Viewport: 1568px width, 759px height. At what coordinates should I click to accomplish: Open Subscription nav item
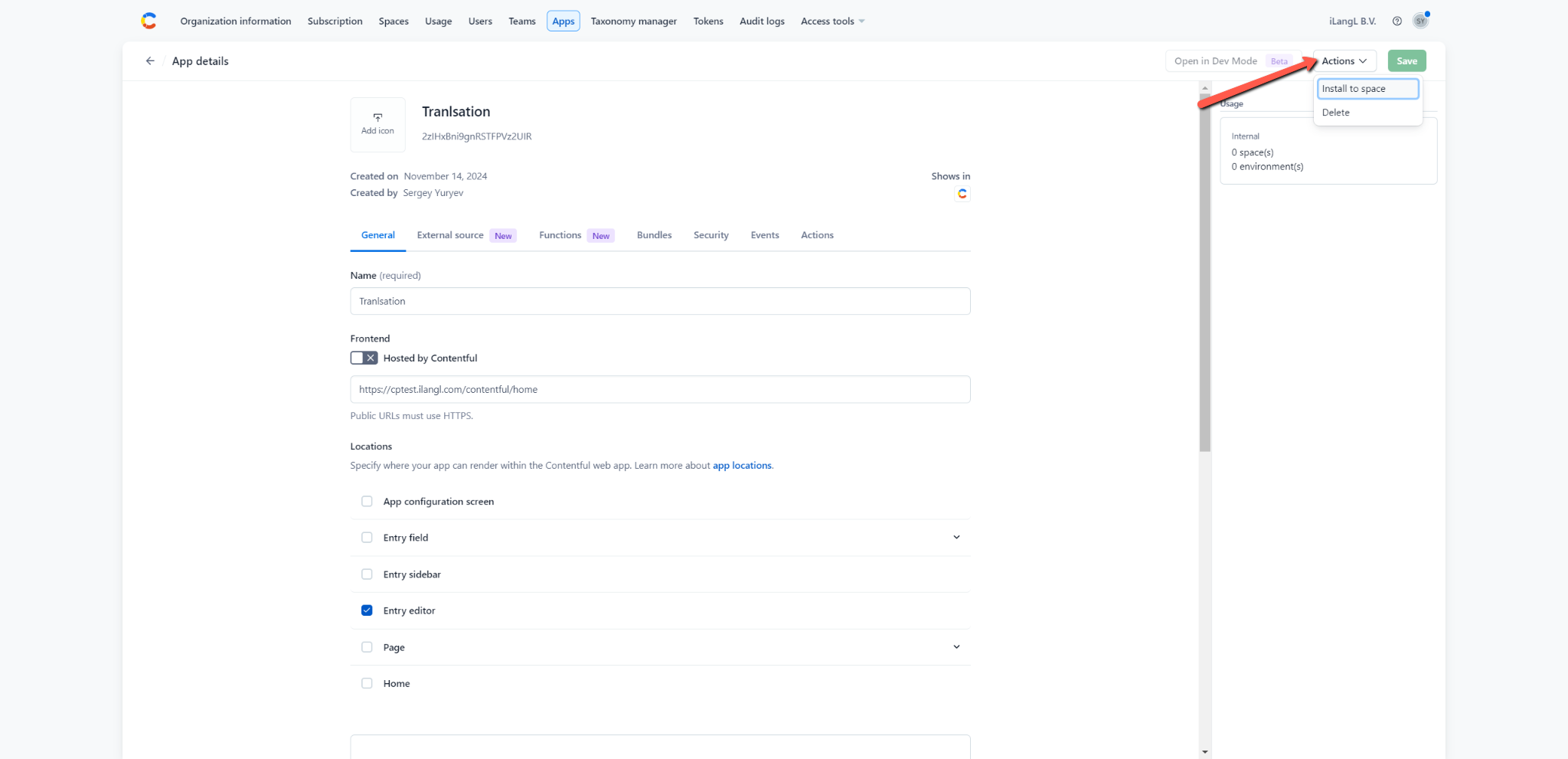pyautogui.click(x=335, y=21)
